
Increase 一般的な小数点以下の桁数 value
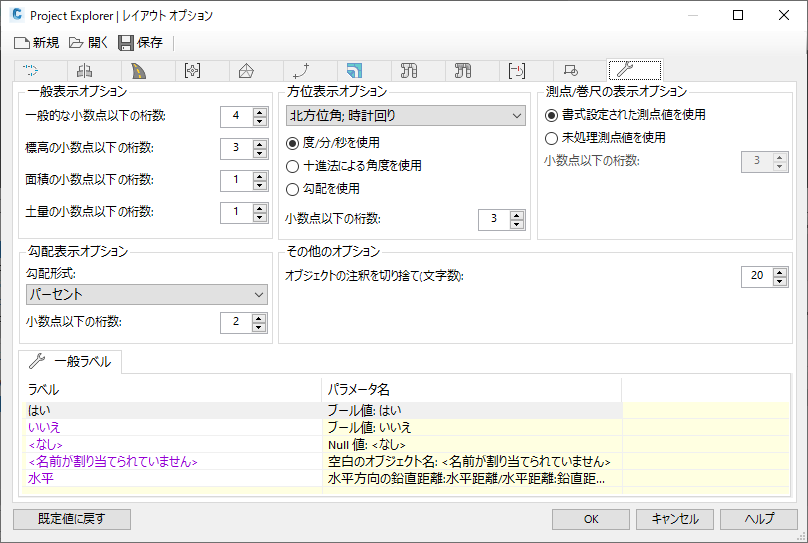(260, 112)
